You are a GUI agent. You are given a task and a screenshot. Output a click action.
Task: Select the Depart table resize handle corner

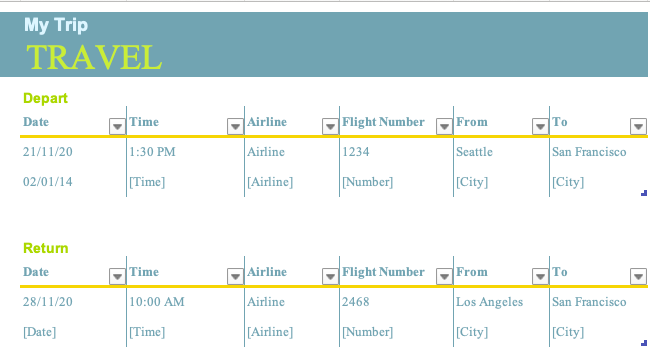click(644, 193)
